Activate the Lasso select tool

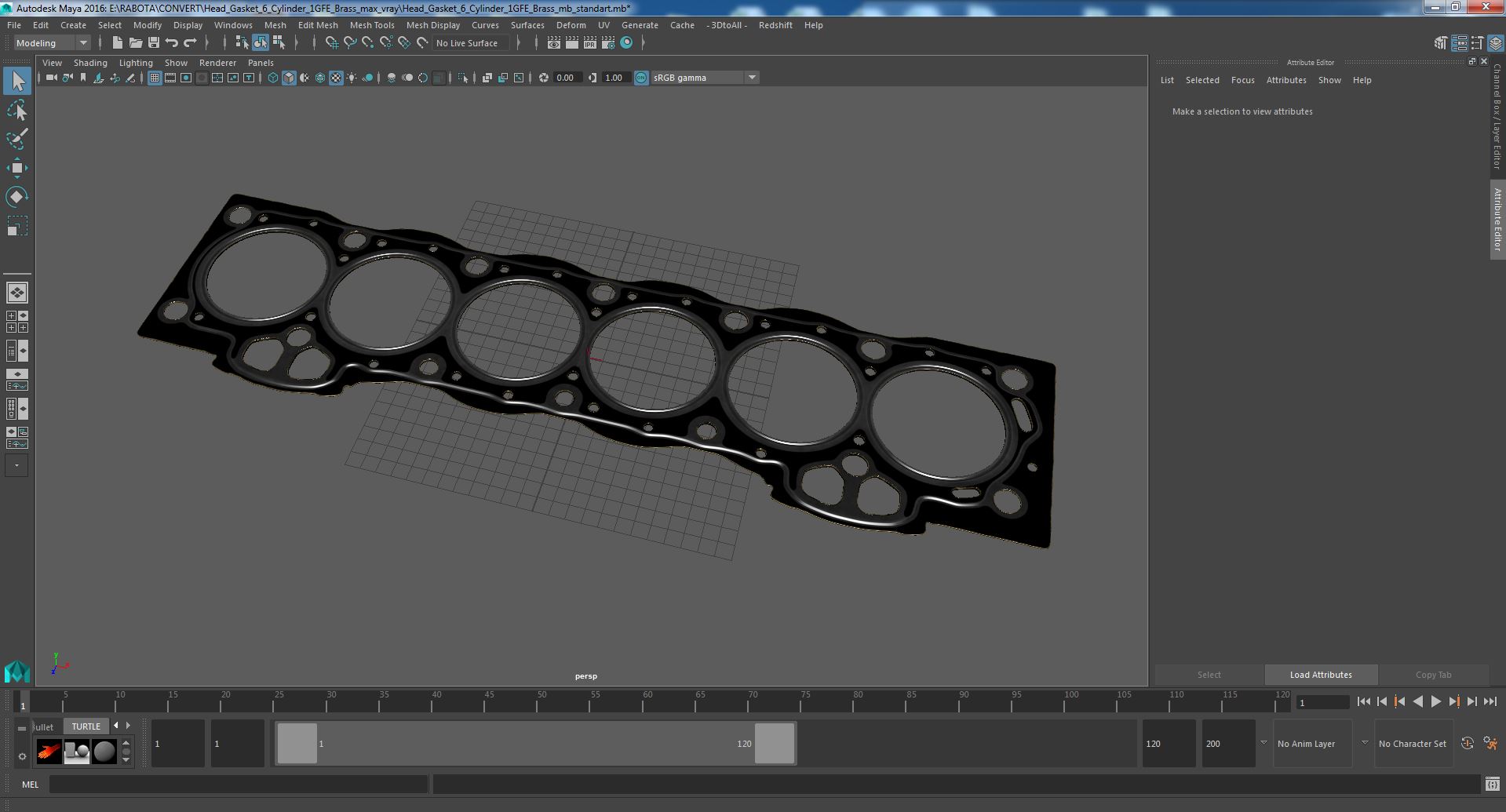click(17, 111)
